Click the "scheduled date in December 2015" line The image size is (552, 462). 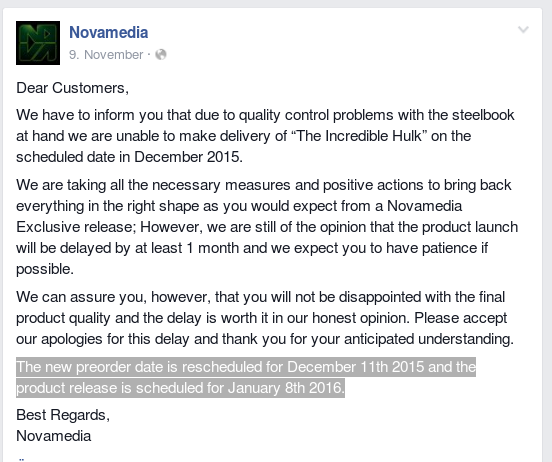click(130, 157)
